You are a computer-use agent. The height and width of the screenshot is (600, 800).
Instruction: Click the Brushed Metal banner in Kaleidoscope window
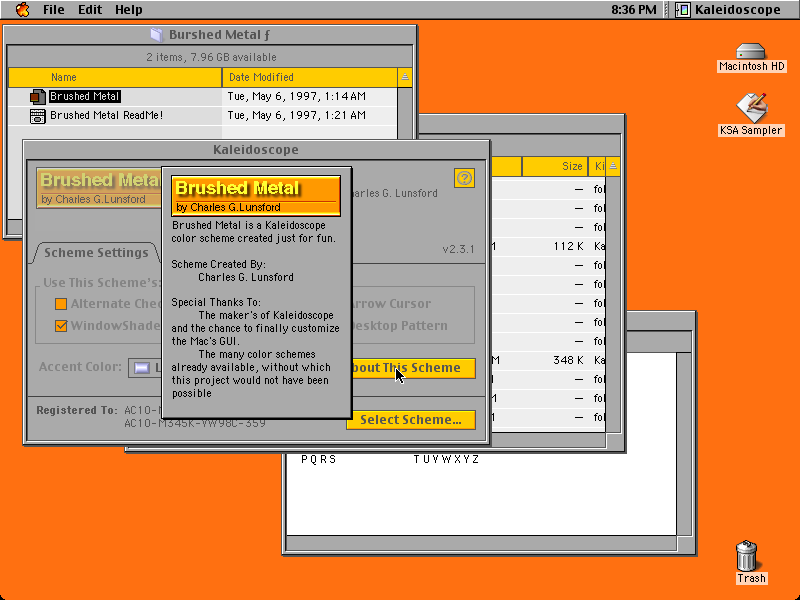click(99, 188)
